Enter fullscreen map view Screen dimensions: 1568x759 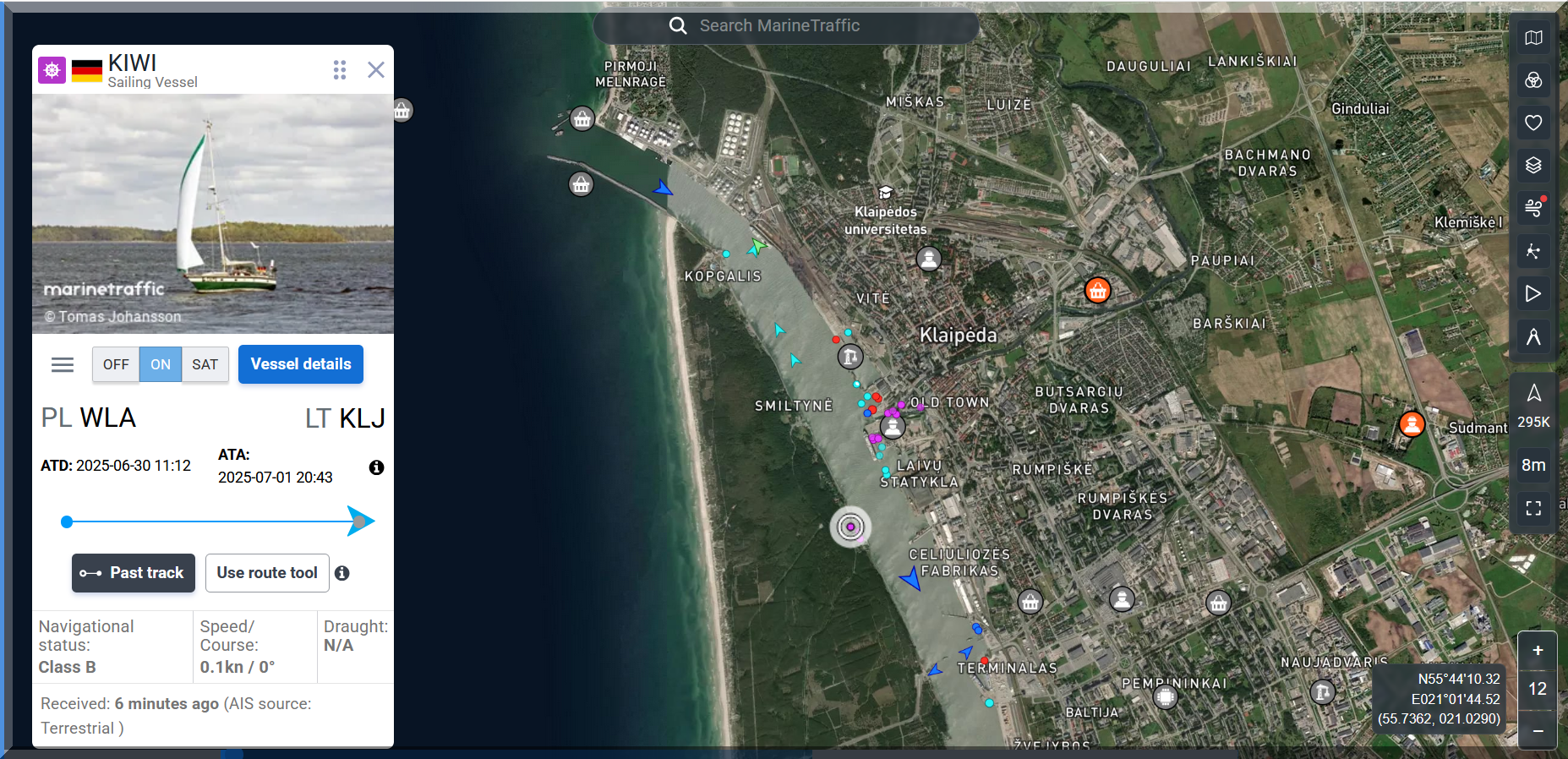click(1533, 508)
